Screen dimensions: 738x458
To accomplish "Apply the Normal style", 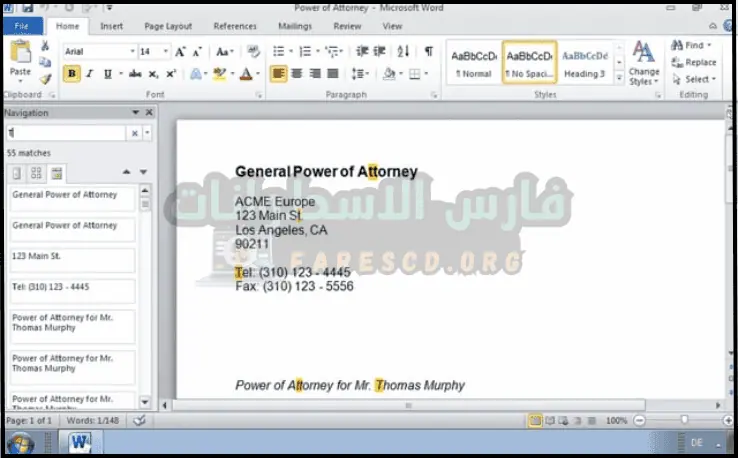I will coord(473,64).
